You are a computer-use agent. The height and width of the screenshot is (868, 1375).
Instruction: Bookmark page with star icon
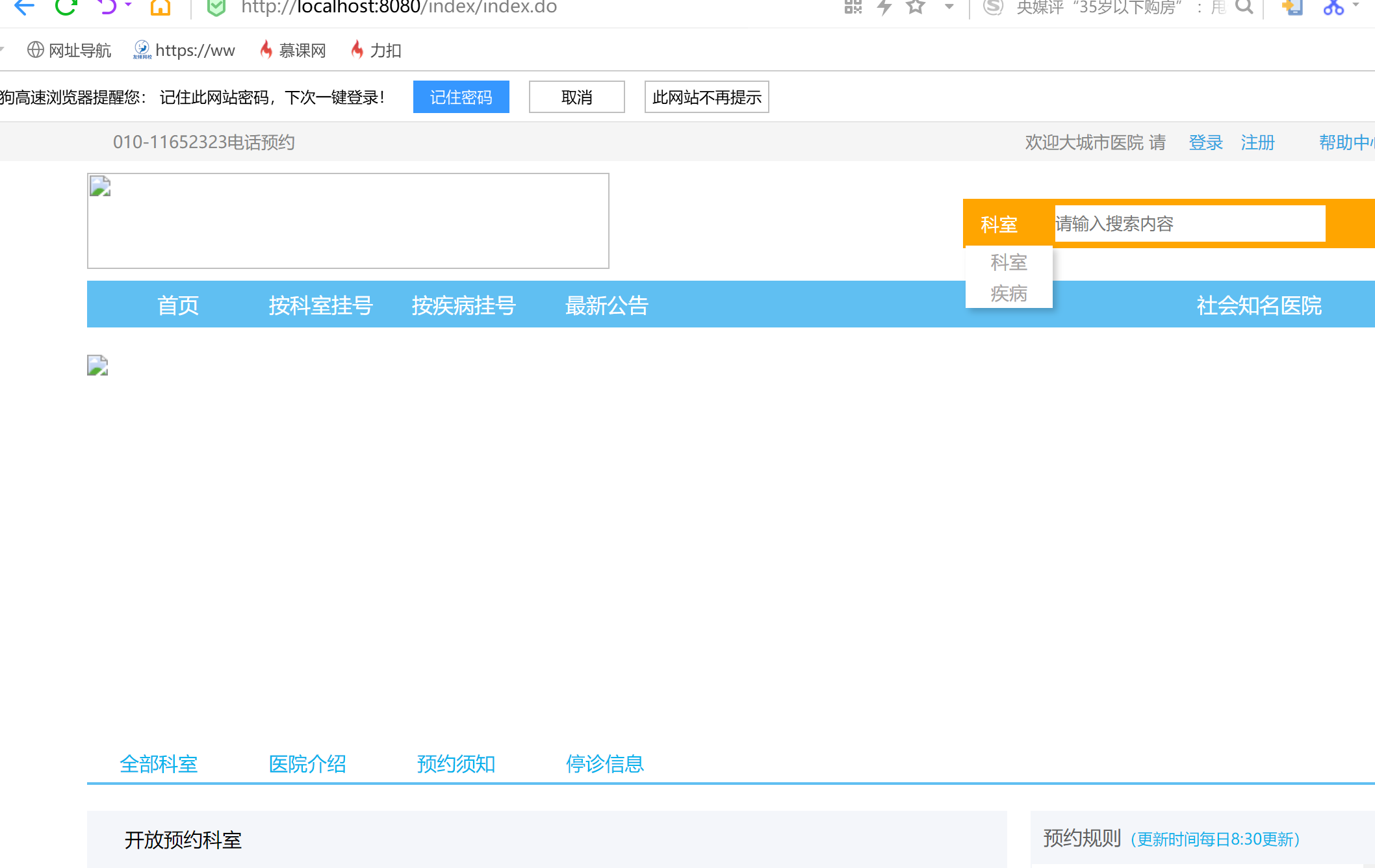pyautogui.click(x=916, y=6)
